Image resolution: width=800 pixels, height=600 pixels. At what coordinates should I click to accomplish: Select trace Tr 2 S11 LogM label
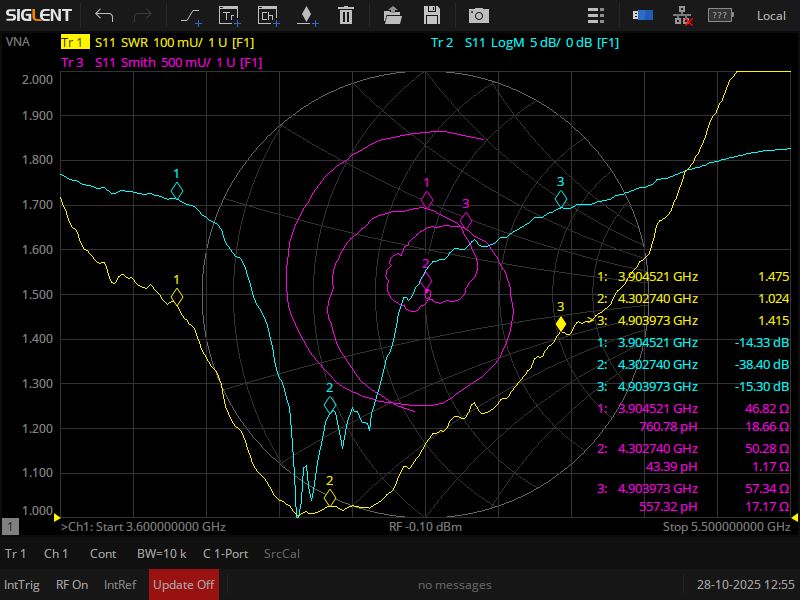(524, 43)
